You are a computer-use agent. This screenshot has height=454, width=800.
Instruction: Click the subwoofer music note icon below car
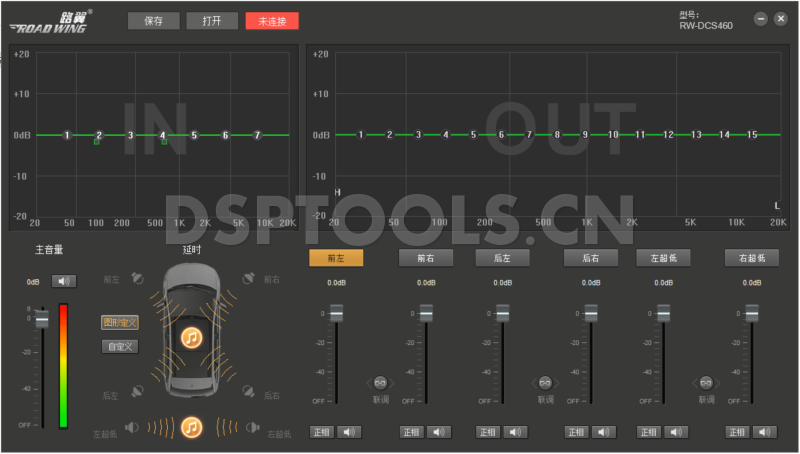click(x=191, y=427)
